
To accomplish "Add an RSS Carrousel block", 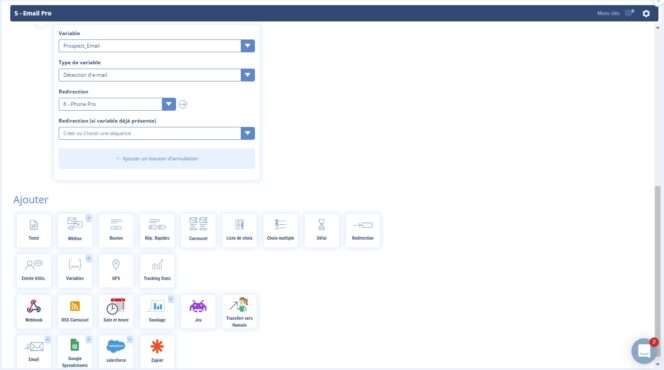I will pyautogui.click(x=75, y=312).
